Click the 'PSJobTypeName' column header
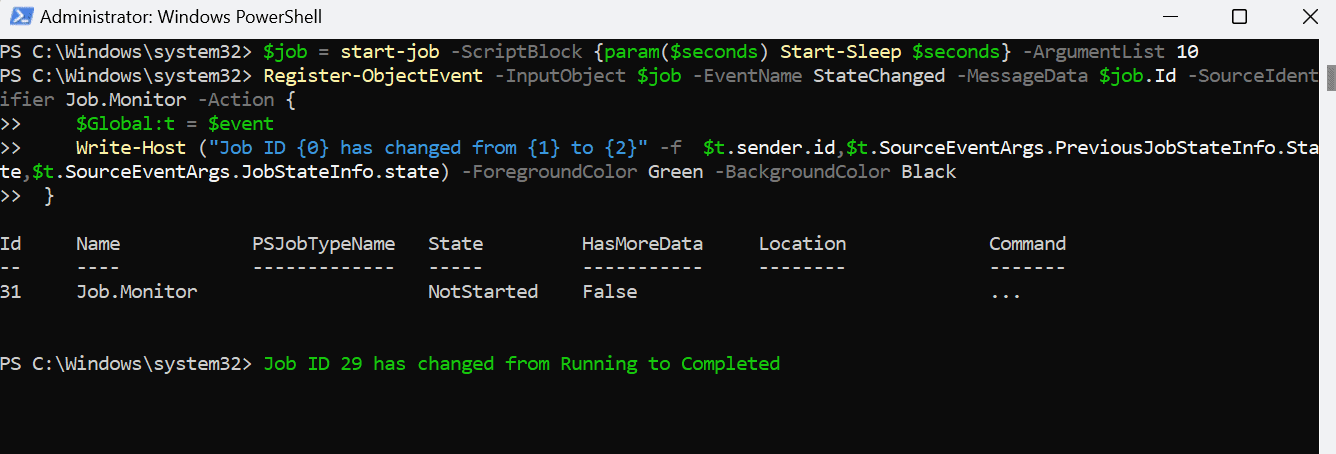Screen dimensions: 1336x454 (324, 244)
